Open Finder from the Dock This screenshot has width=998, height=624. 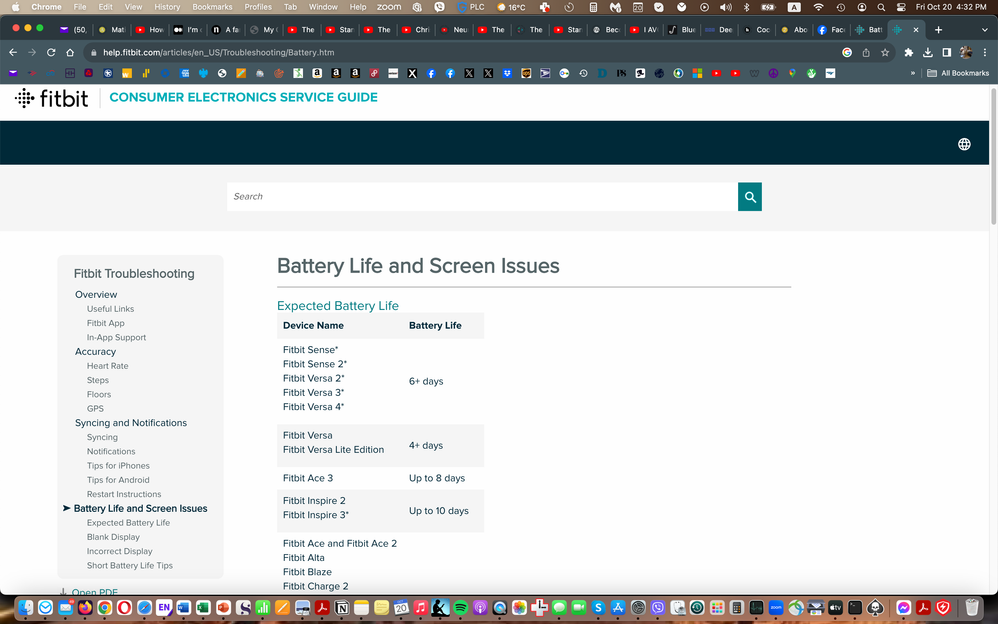pyautogui.click(x=25, y=607)
